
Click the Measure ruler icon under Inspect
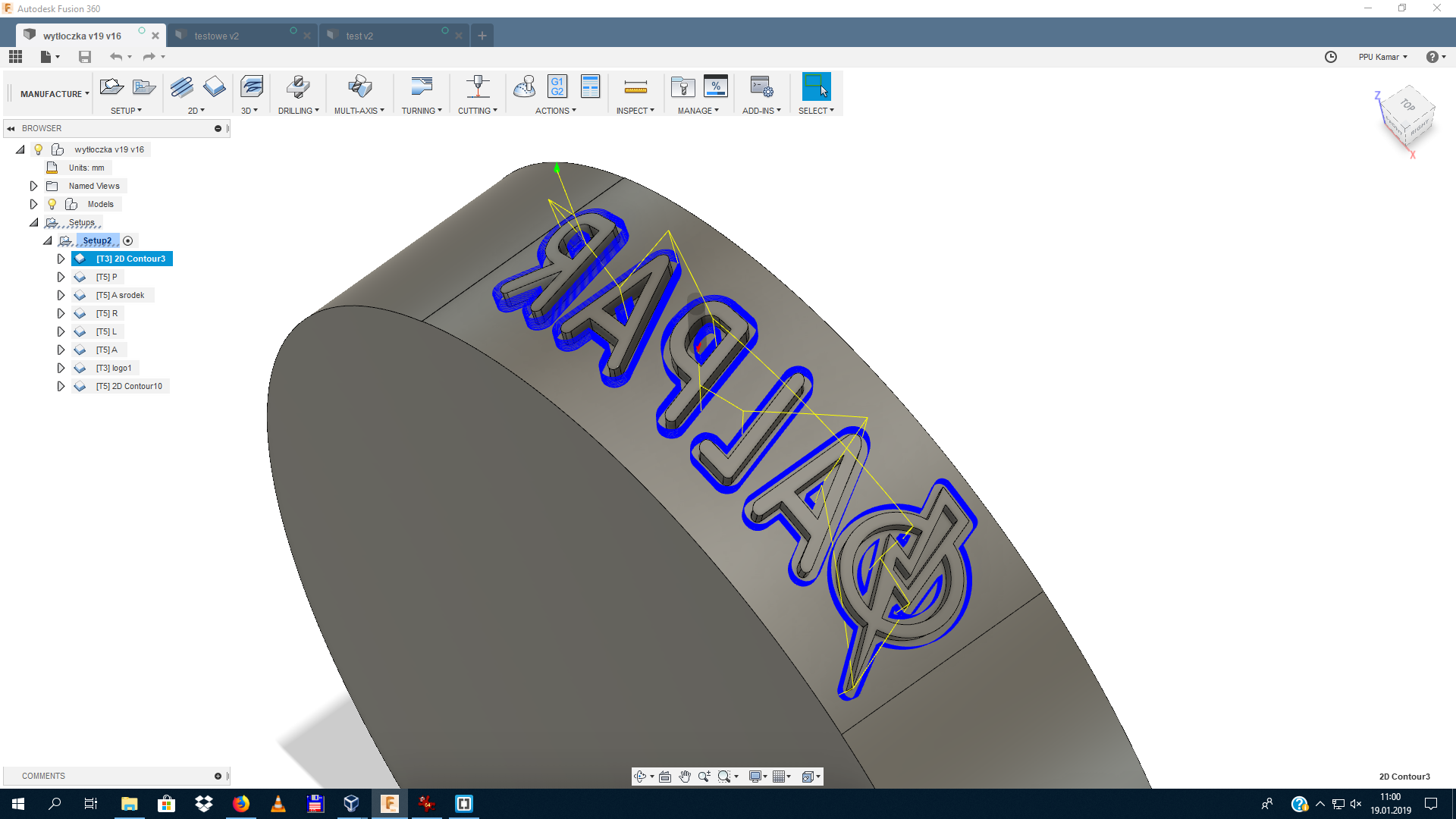click(635, 88)
